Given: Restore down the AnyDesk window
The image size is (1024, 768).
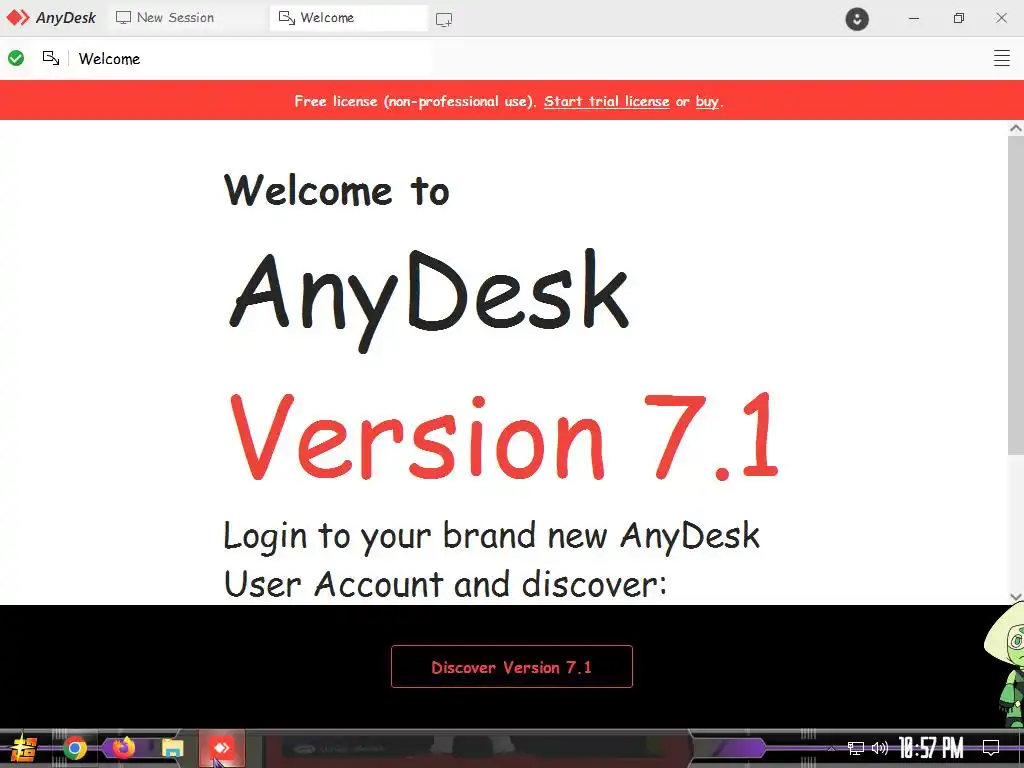Looking at the screenshot, I should pos(959,18).
